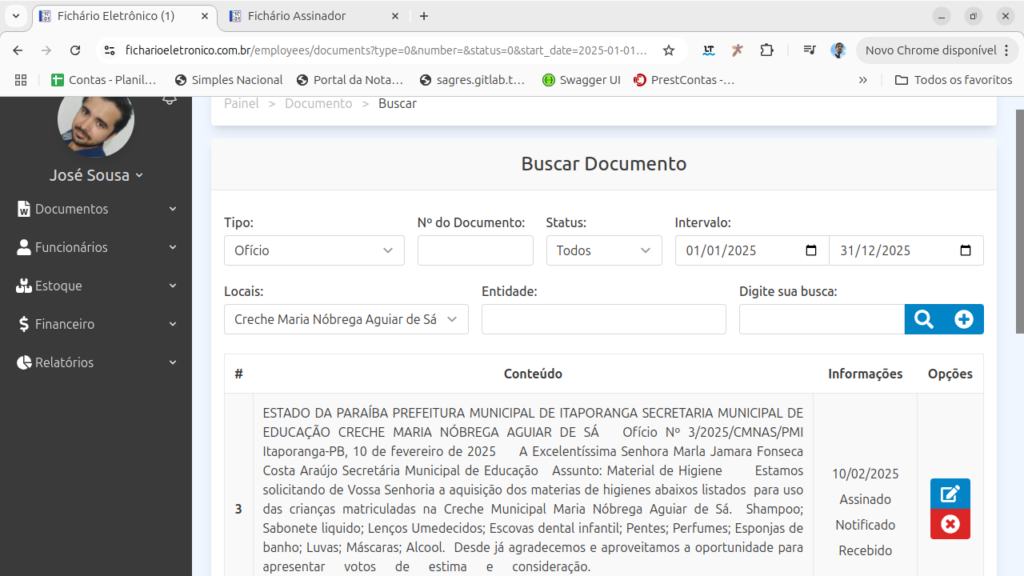This screenshot has height=576, width=1024.
Task: Click the Informações column header
Action: [x=865, y=374]
